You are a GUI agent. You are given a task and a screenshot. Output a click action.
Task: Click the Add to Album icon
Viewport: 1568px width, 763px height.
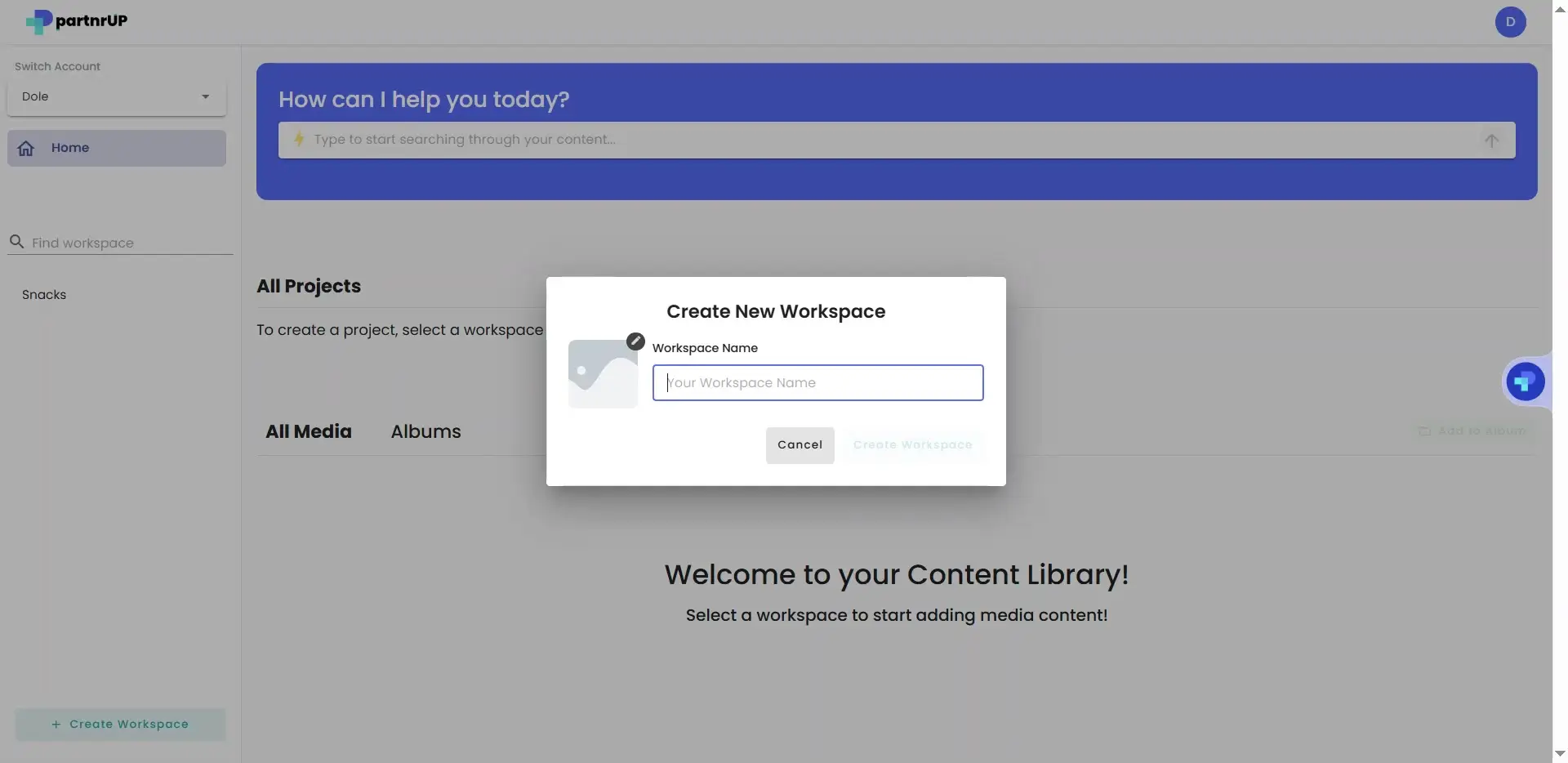(1426, 431)
